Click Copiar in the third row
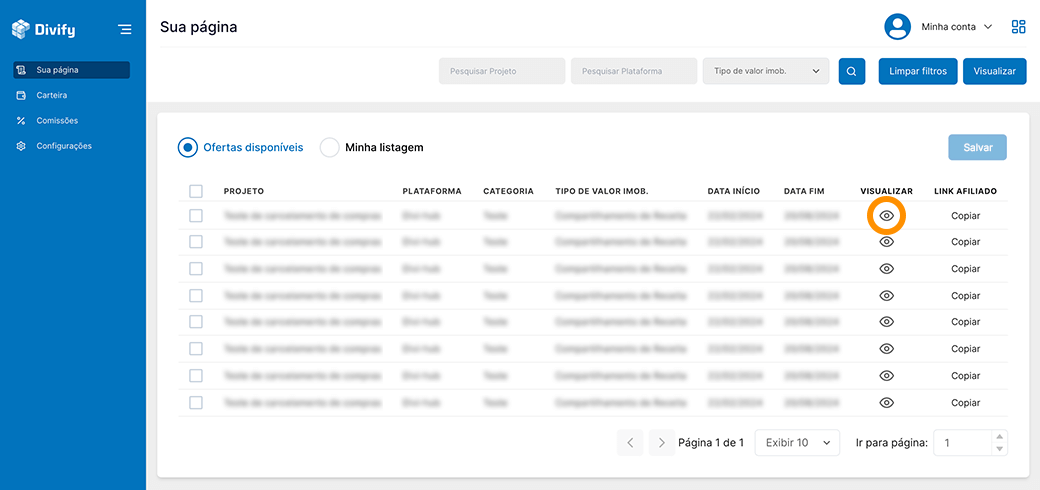Viewport: 1040px width, 490px height. point(965,269)
